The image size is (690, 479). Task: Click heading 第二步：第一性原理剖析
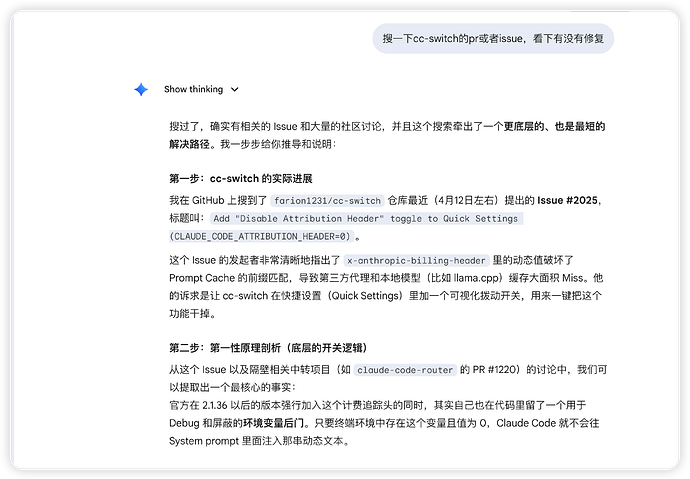click(x=268, y=348)
